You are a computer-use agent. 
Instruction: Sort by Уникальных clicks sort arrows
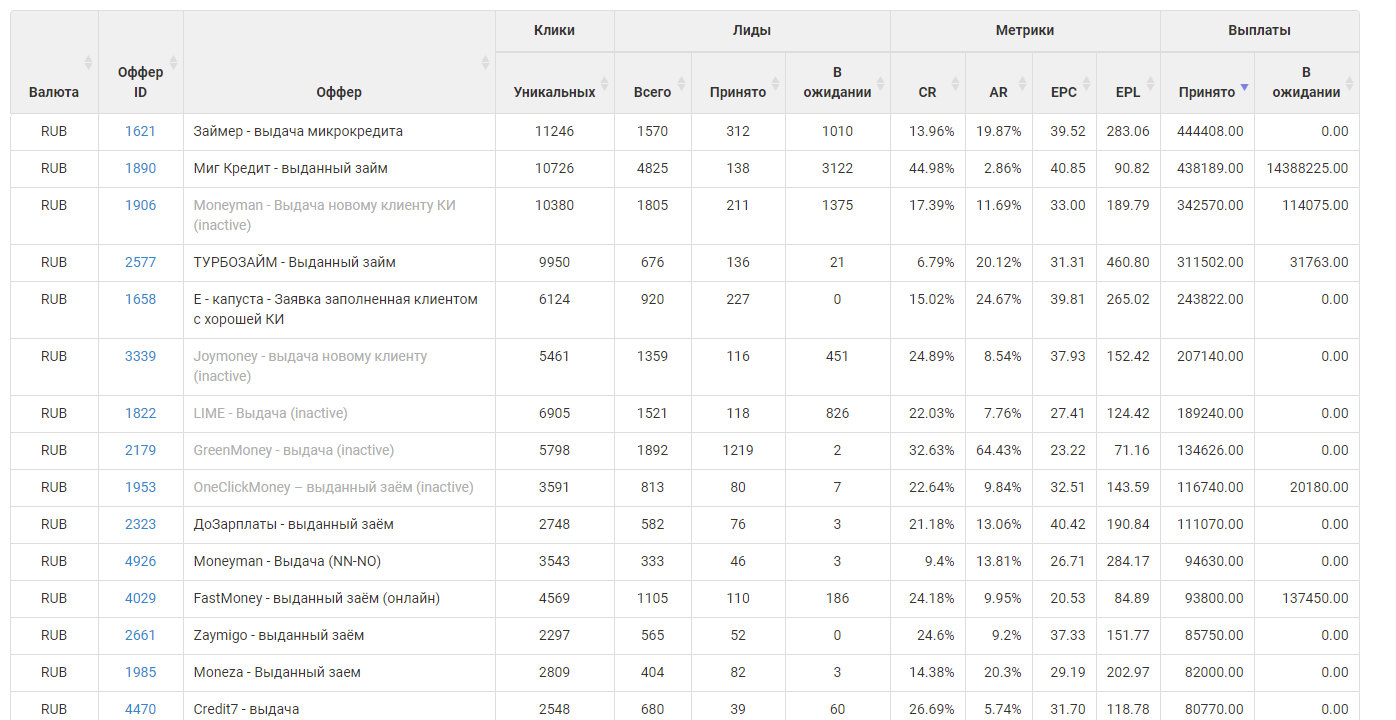point(604,83)
